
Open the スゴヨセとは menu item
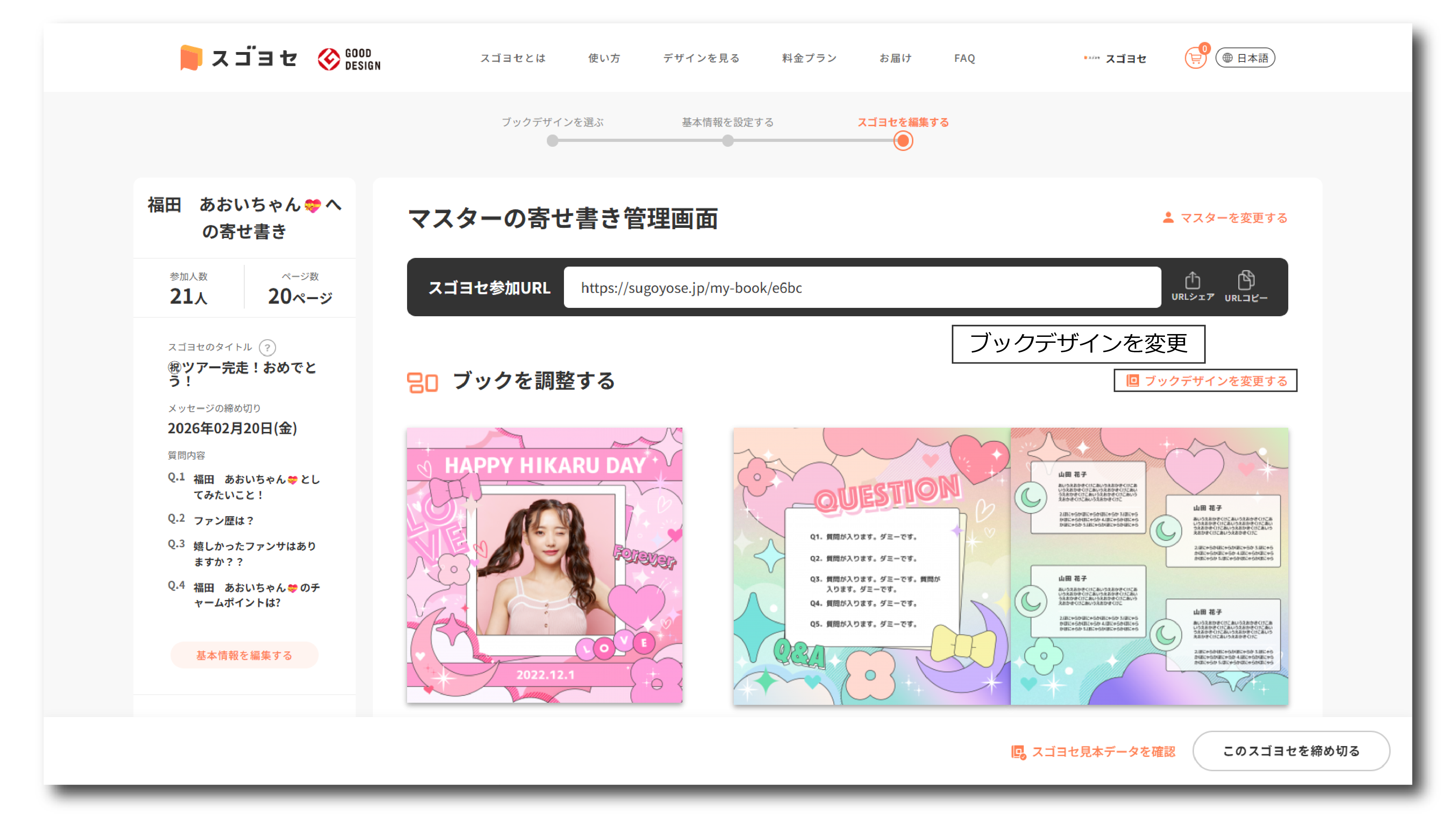coord(513,58)
